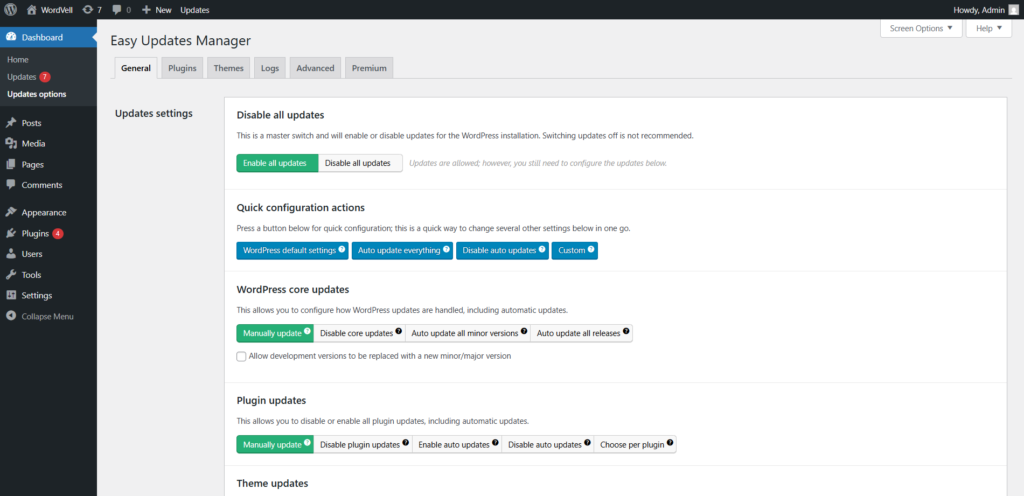The width and height of the screenshot is (1024, 496).
Task: Click the Plugins plug icon in the sidebar
Action: [x=11, y=233]
